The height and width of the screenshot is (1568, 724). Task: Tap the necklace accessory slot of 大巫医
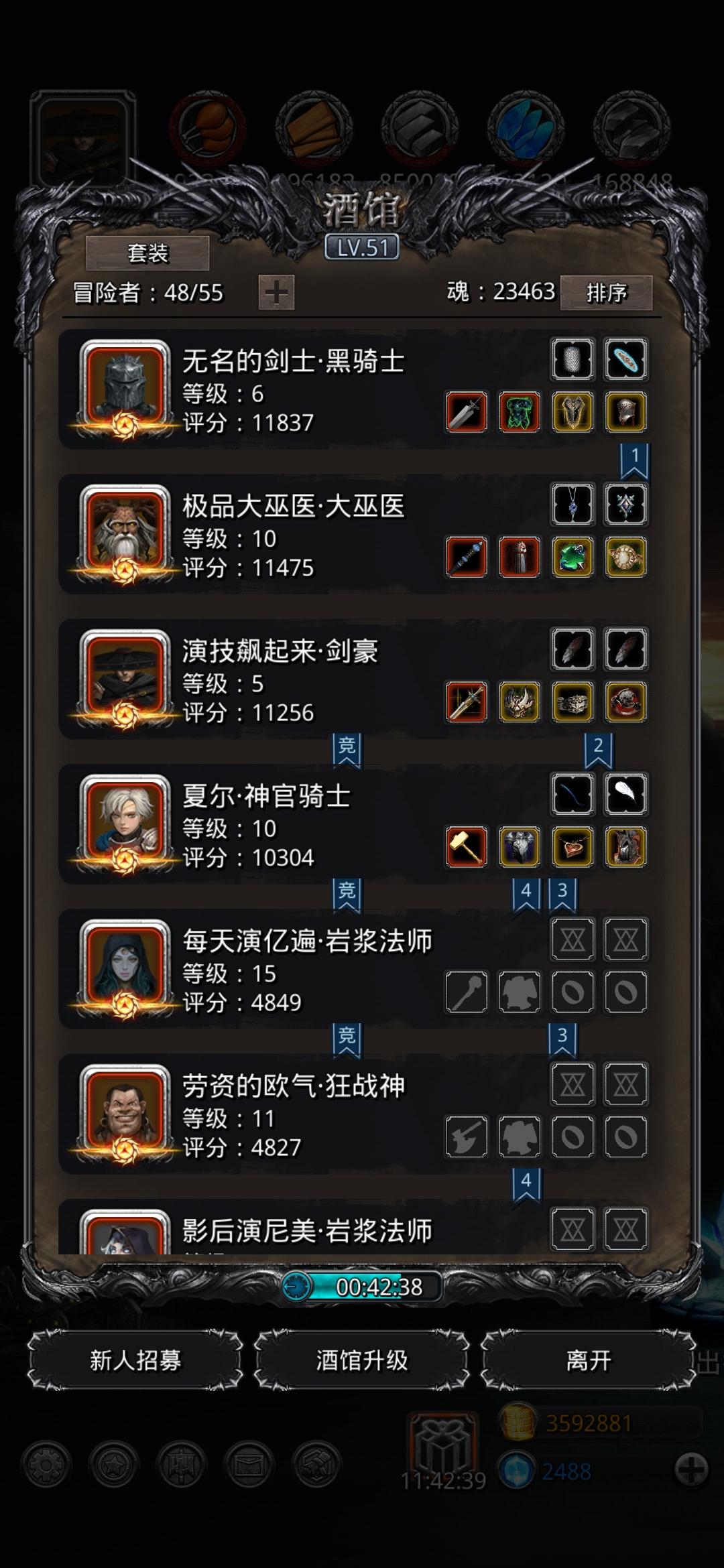(572, 504)
